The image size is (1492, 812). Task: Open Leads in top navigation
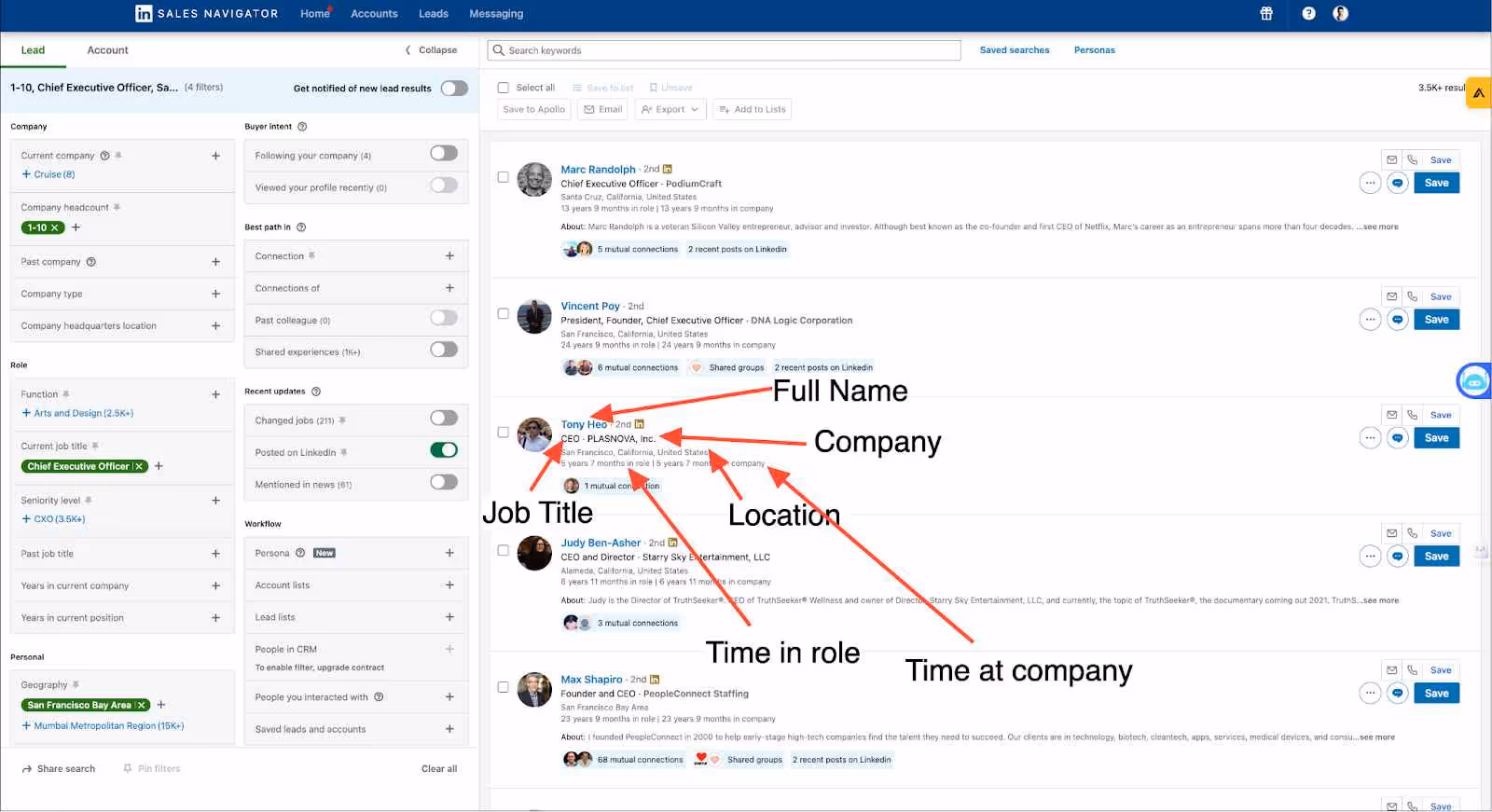tap(434, 14)
